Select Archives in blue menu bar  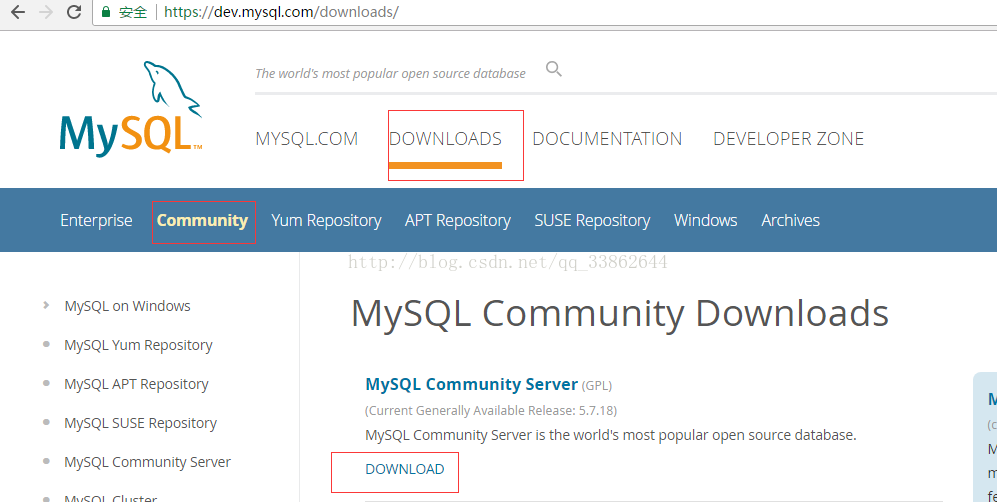(x=790, y=220)
